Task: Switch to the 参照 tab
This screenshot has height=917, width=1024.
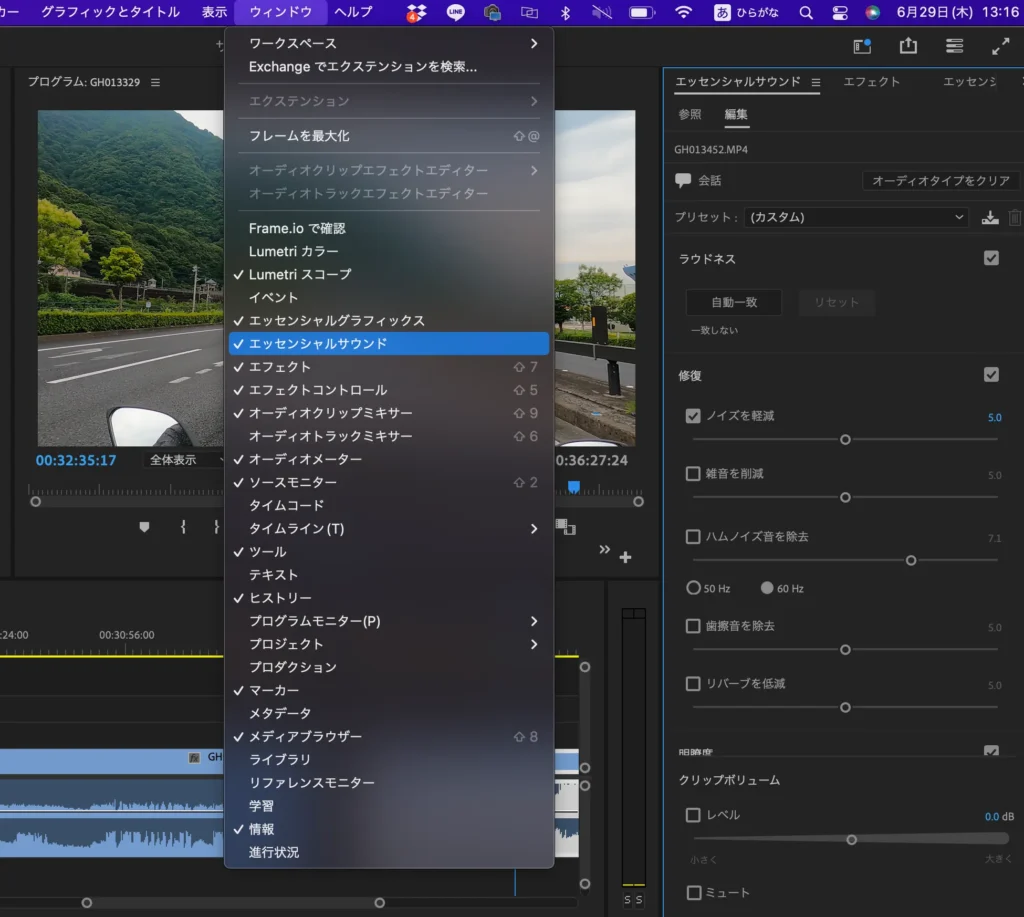Action: 690,115
